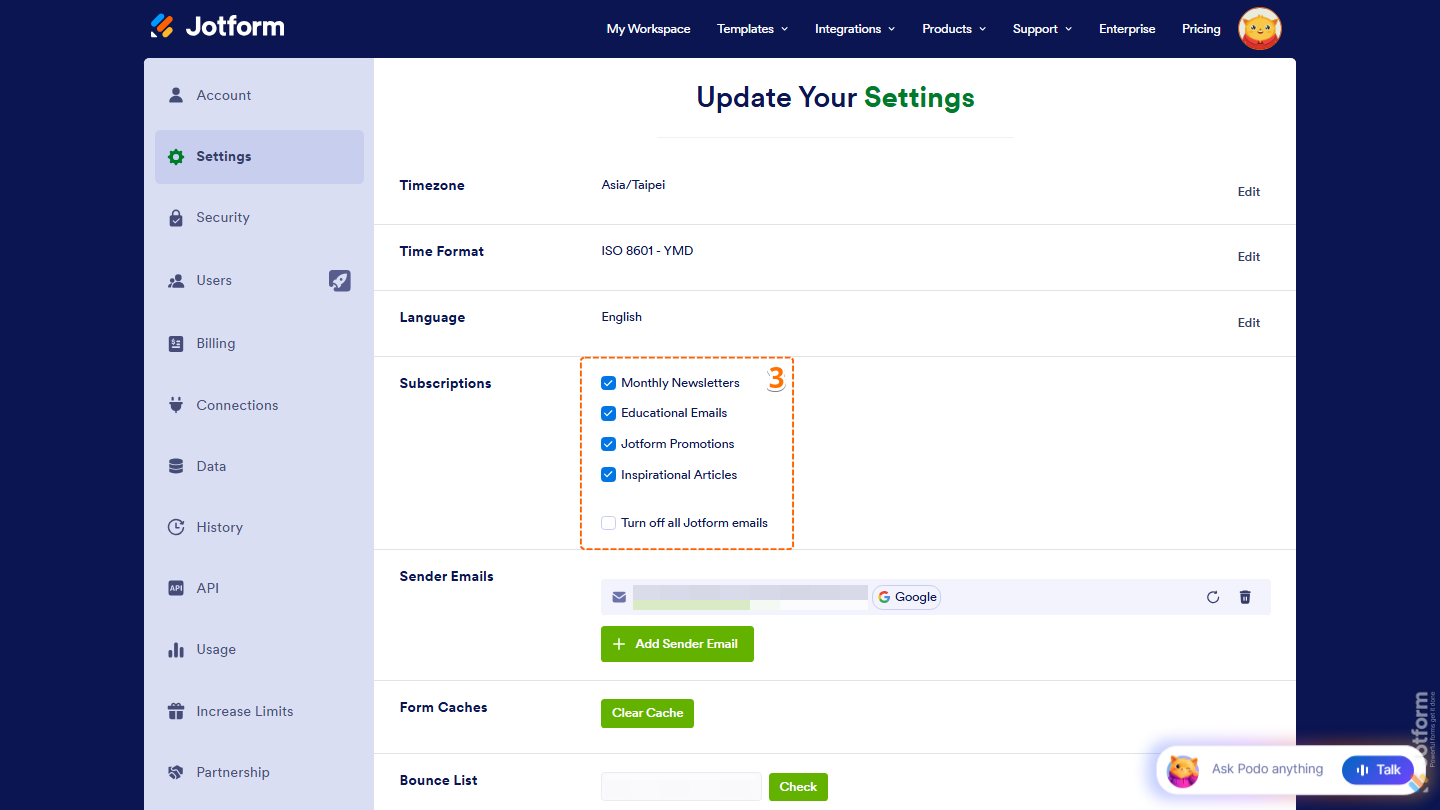
Task: Select the History tab label in the sidebar
Action: [220, 527]
